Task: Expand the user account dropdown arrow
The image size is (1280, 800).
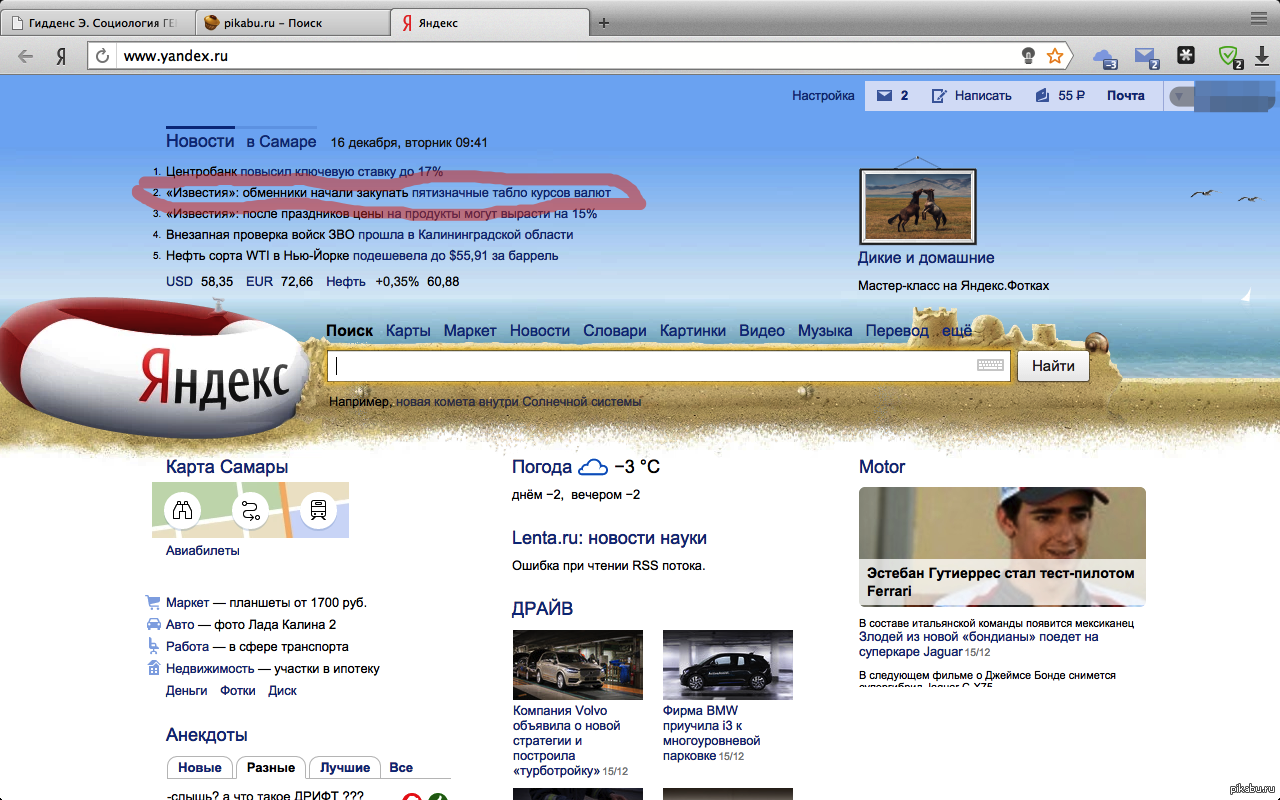Action: click(x=1180, y=96)
